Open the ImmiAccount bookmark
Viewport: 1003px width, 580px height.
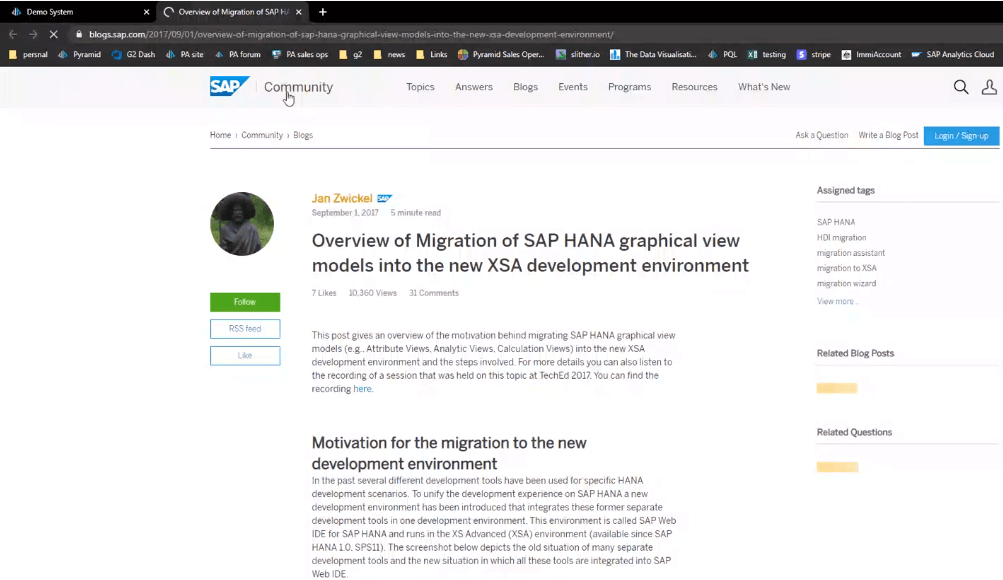[x=871, y=54]
